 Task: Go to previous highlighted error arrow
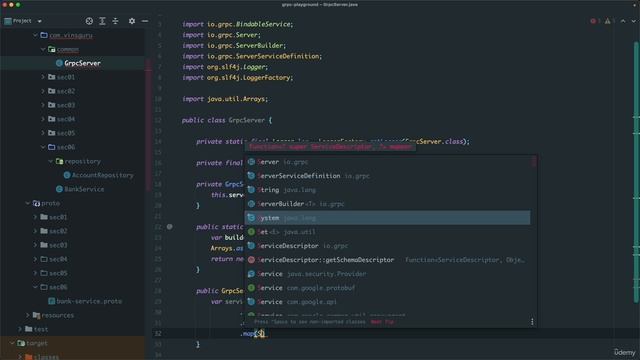coord(623,21)
